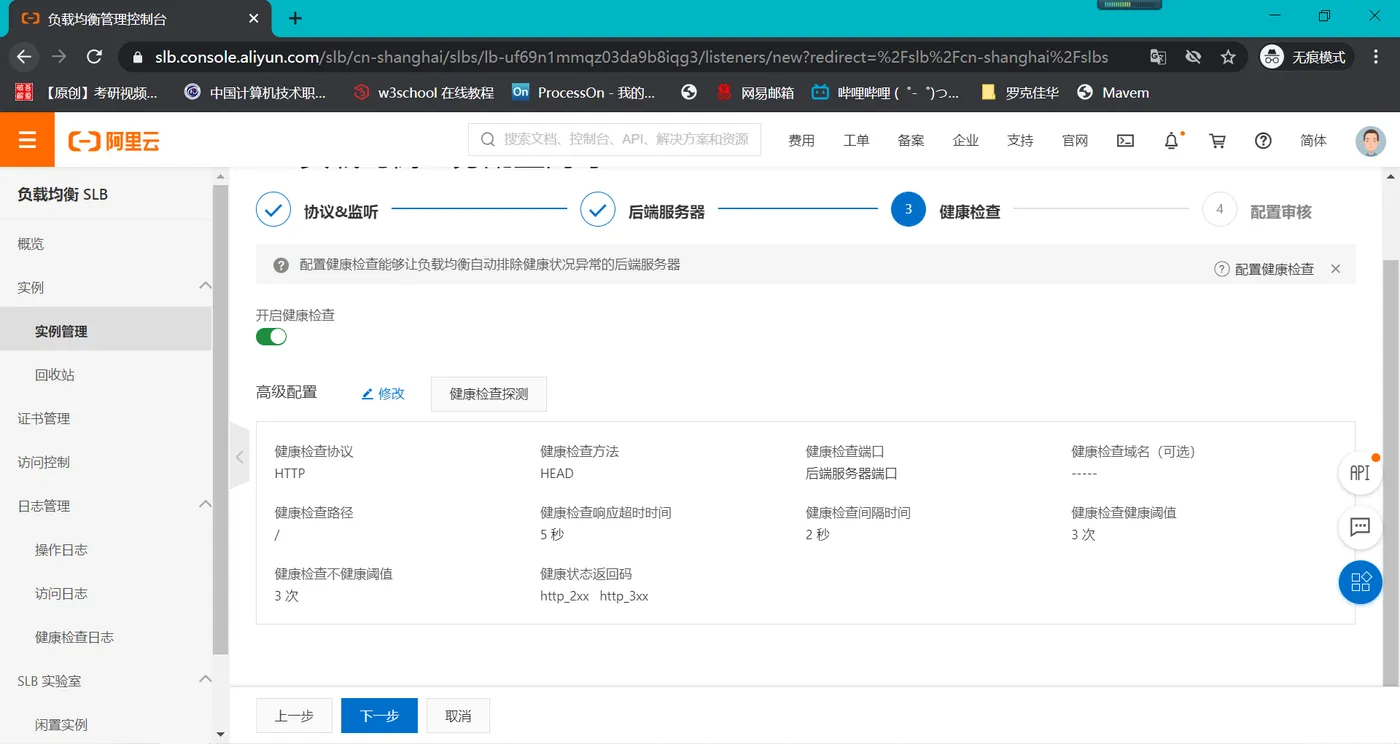
Task: Open the 考研视频 bookmark
Action: point(87,92)
